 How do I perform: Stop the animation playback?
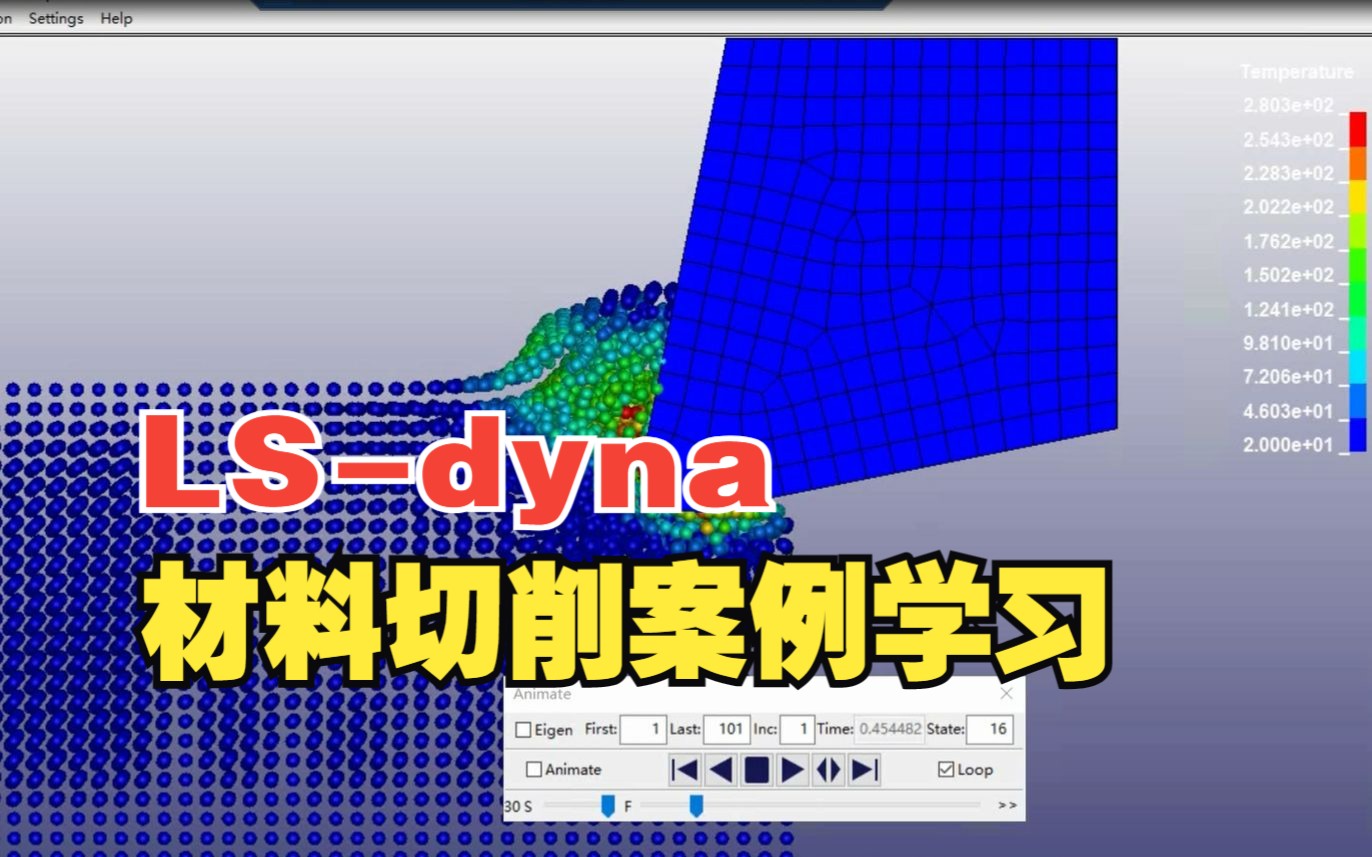[x=757, y=769]
